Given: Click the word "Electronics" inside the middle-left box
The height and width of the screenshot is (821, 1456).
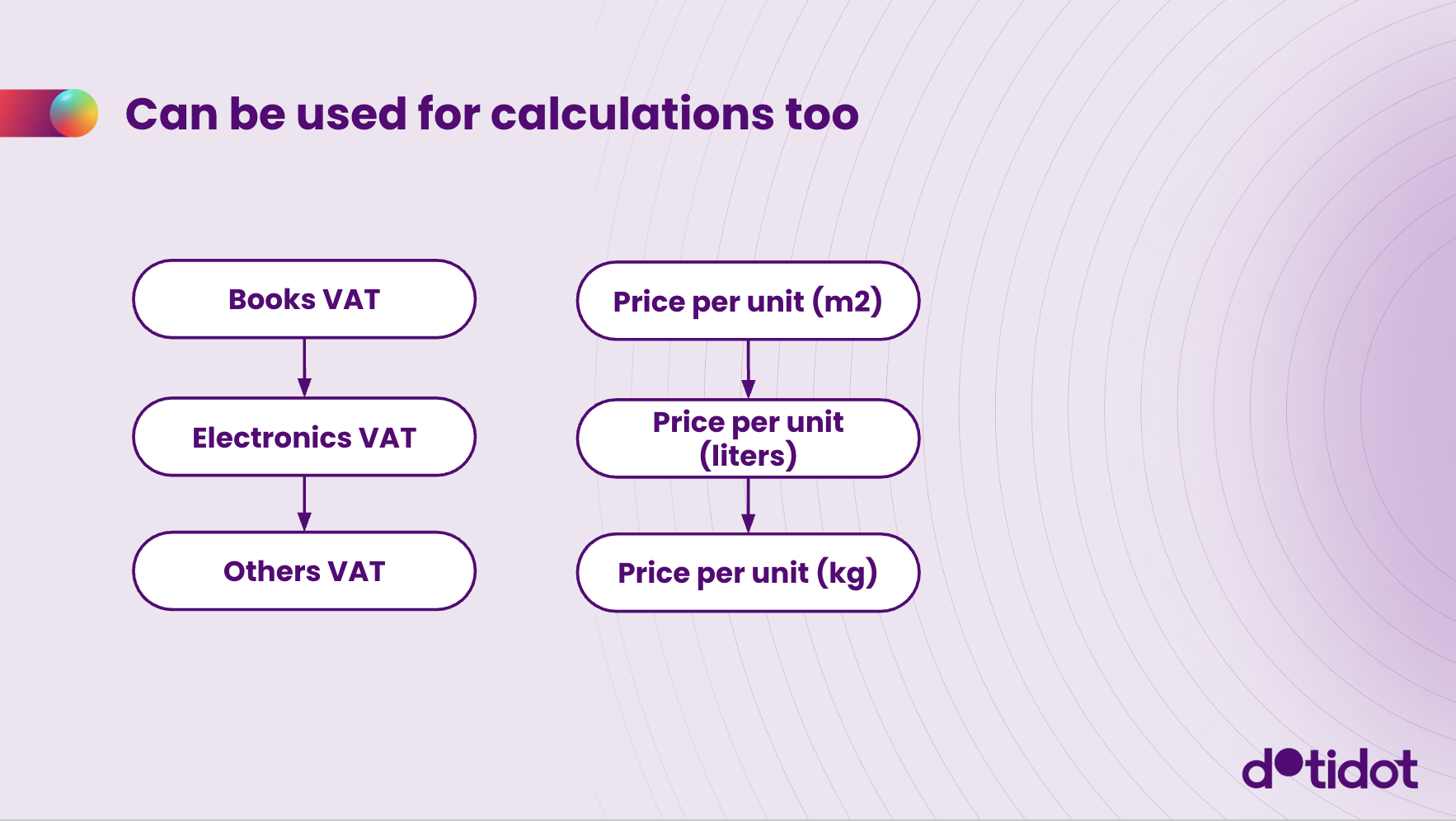Looking at the screenshot, I should coord(271,438).
